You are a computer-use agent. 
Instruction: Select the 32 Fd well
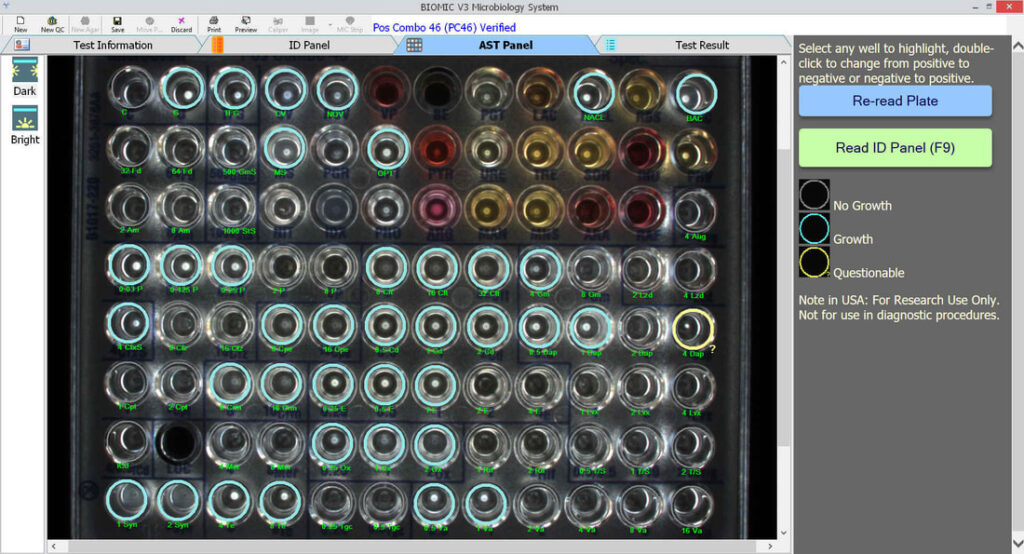tap(130, 148)
